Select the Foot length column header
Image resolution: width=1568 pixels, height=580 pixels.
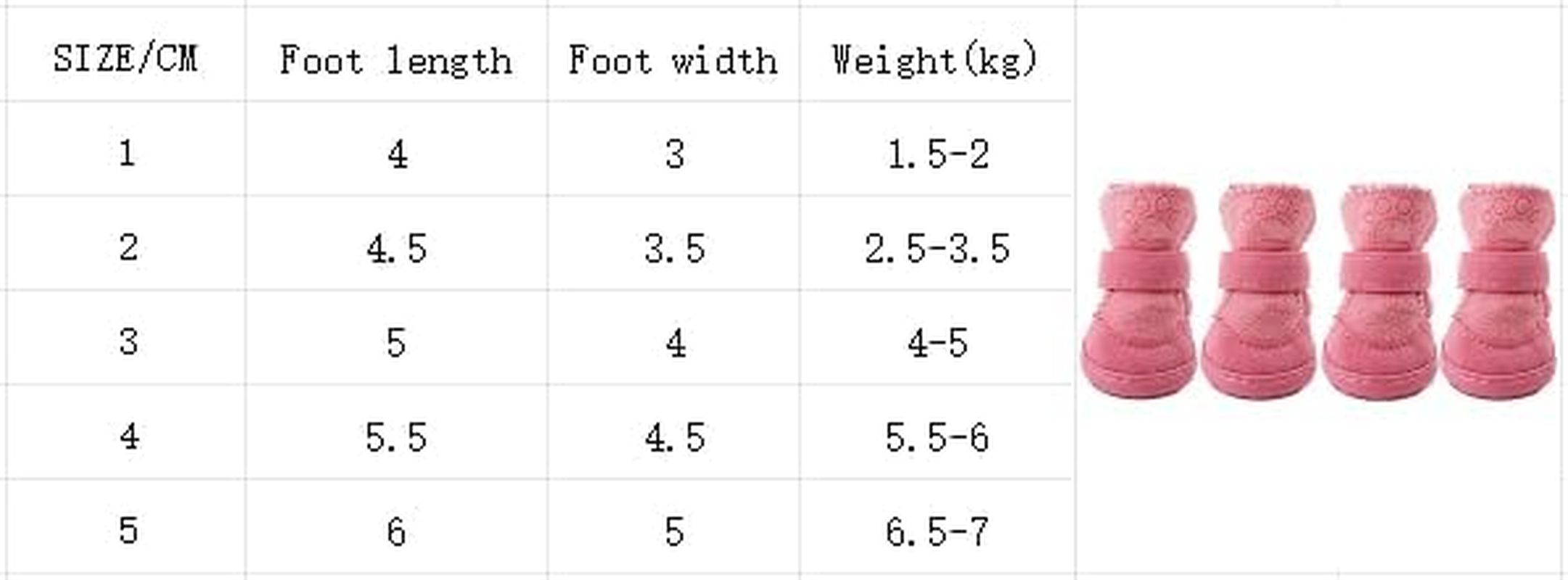(x=395, y=59)
